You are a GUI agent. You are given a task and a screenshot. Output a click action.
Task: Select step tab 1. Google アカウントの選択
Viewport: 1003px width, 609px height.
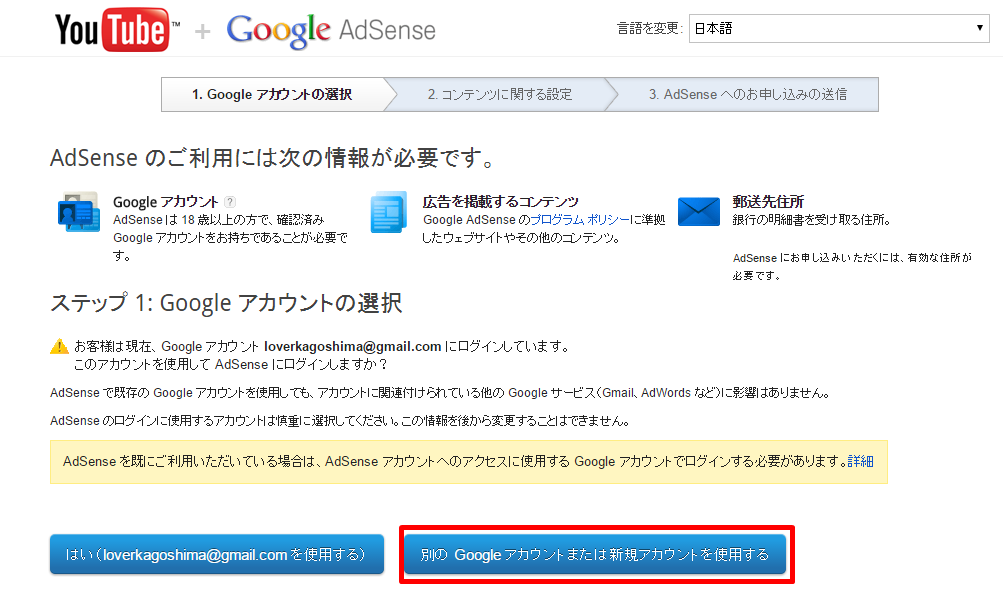(273, 95)
